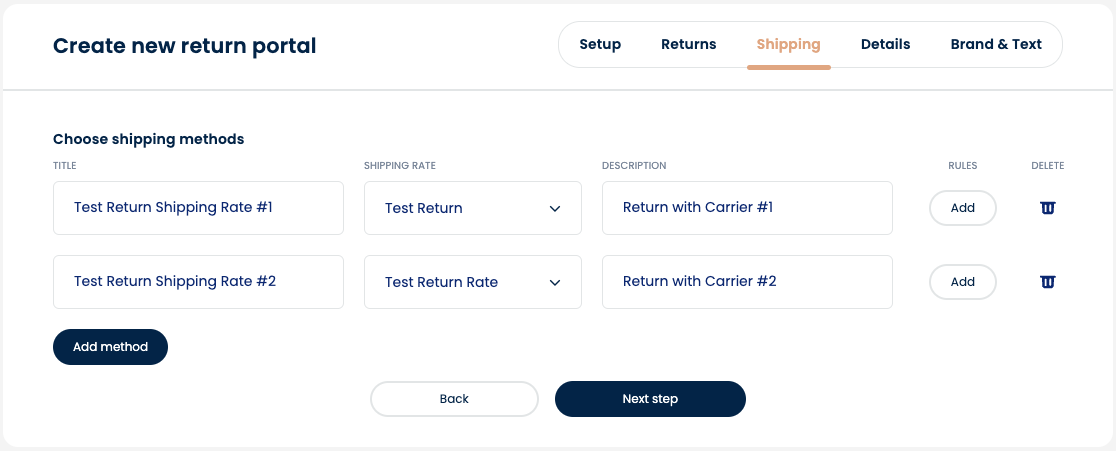This screenshot has height=451, width=1116.
Task: Open the Setup tab
Action: [600, 44]
